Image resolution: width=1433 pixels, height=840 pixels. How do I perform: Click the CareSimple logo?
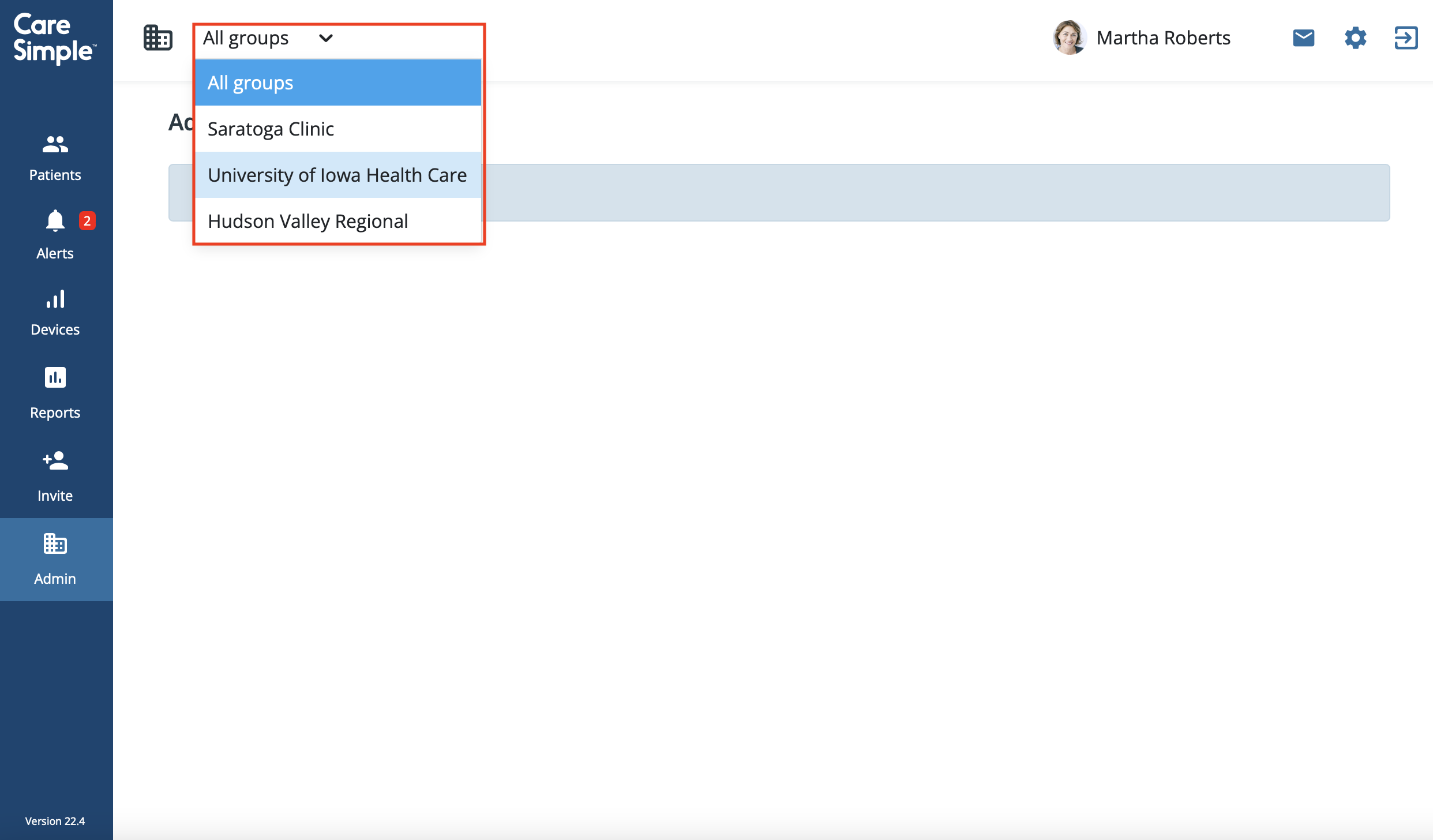point(54,38)
